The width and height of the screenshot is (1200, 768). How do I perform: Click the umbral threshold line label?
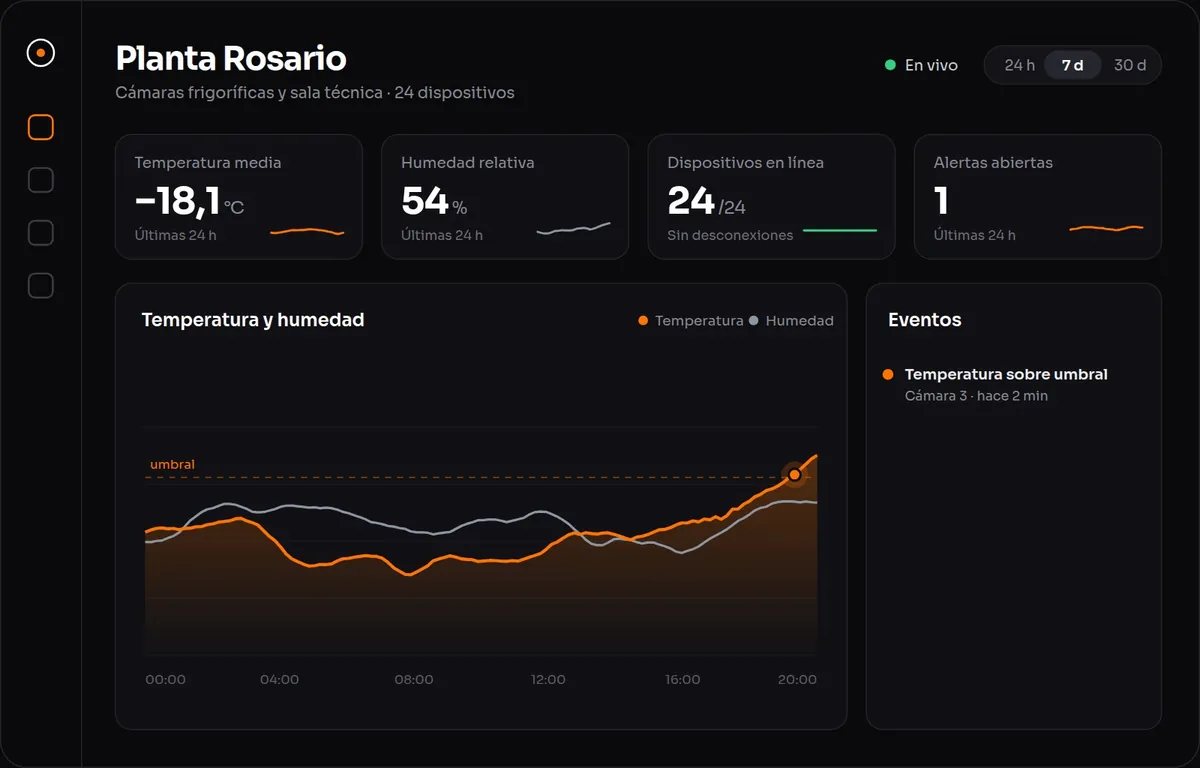point(172,465)
